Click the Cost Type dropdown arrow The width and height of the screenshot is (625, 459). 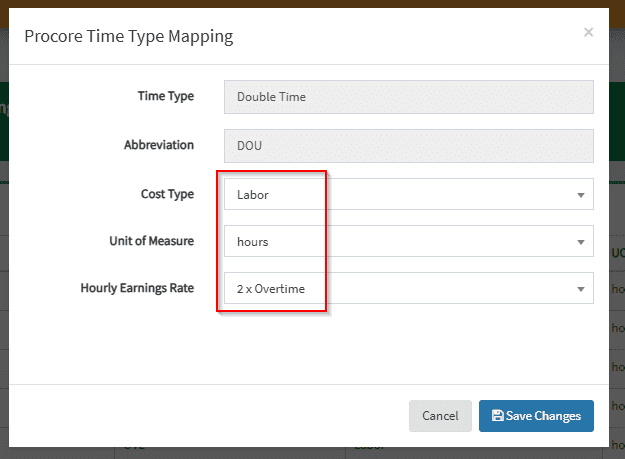581,195
